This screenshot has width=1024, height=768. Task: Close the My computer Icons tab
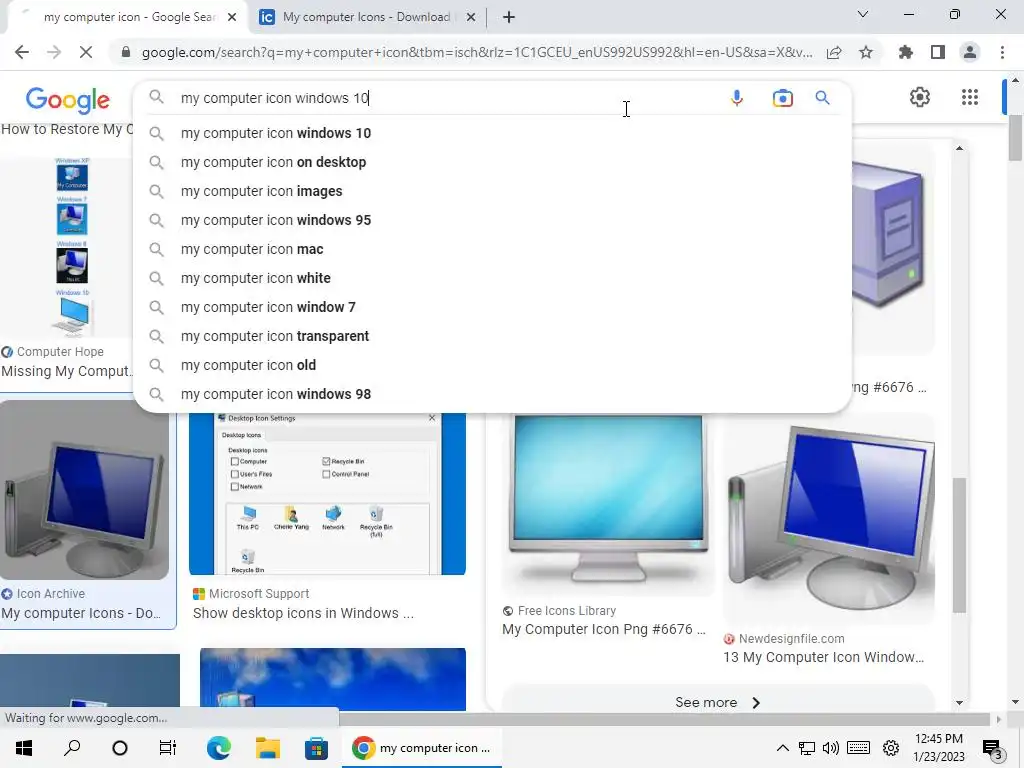[471, 18]
